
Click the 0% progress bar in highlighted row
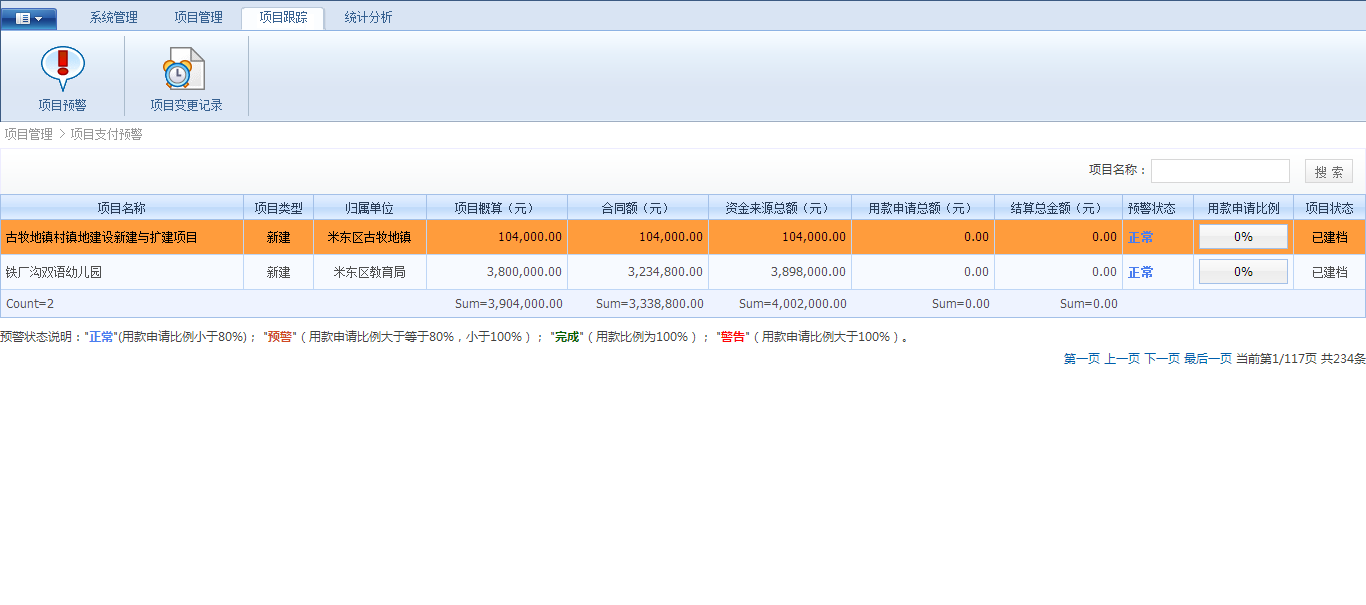(x=1243, y=237)
